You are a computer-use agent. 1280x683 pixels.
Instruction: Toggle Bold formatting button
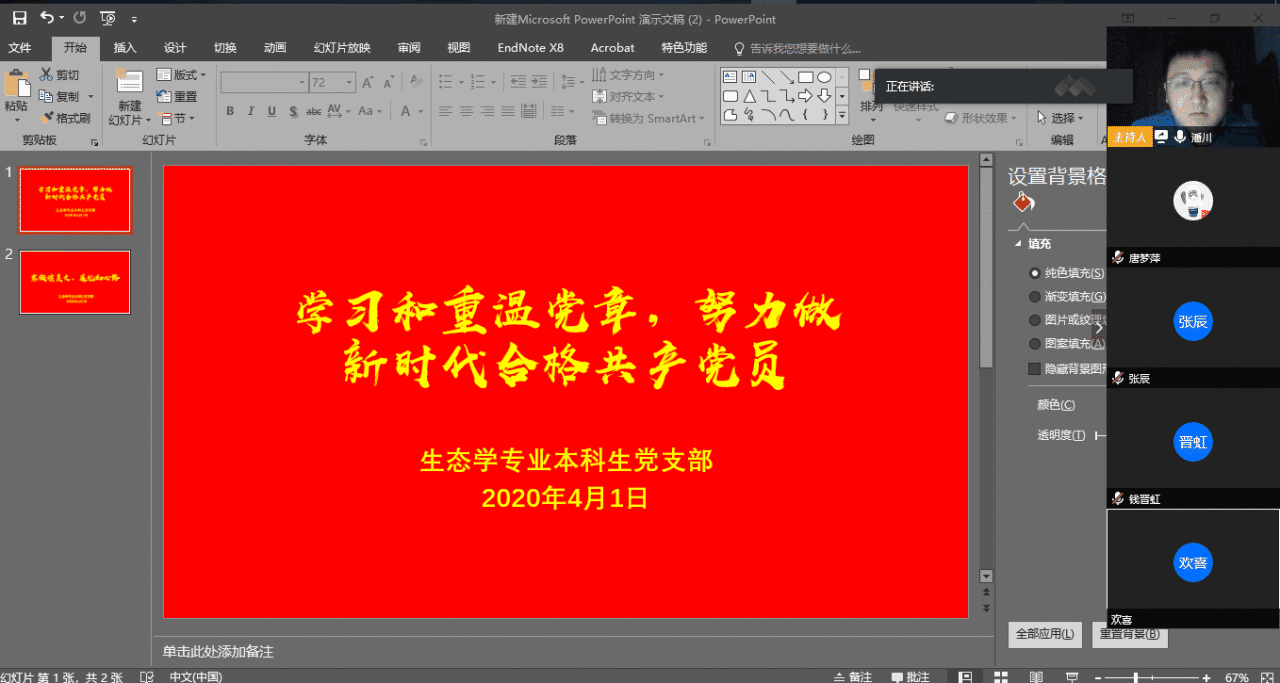coord(230,111)
